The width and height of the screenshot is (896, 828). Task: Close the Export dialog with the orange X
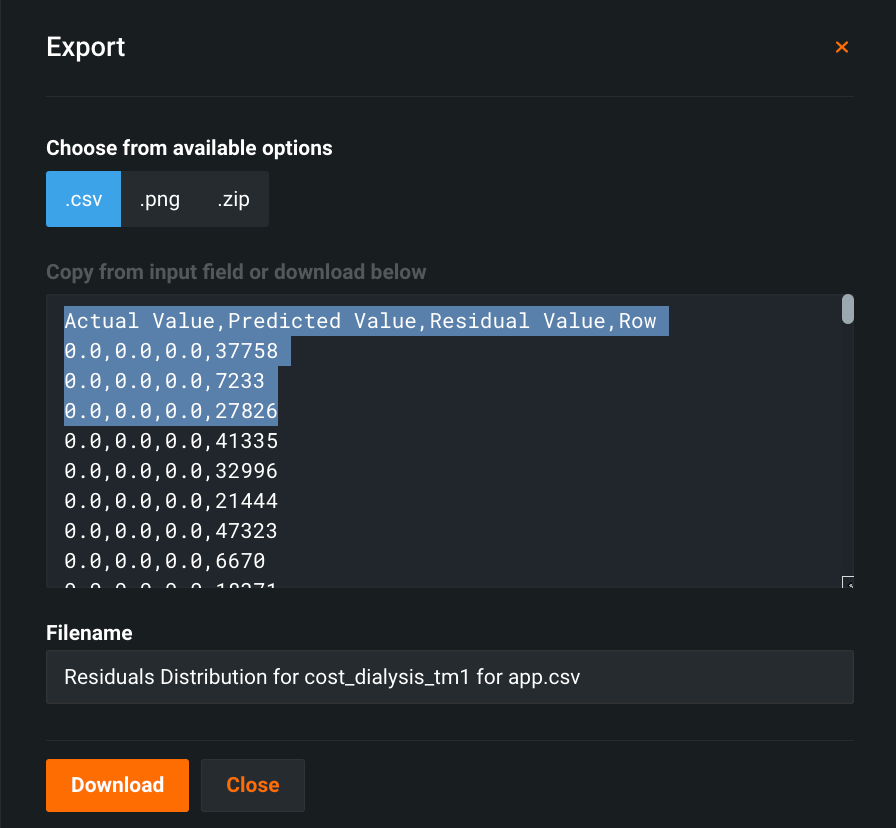coord(842,47)
